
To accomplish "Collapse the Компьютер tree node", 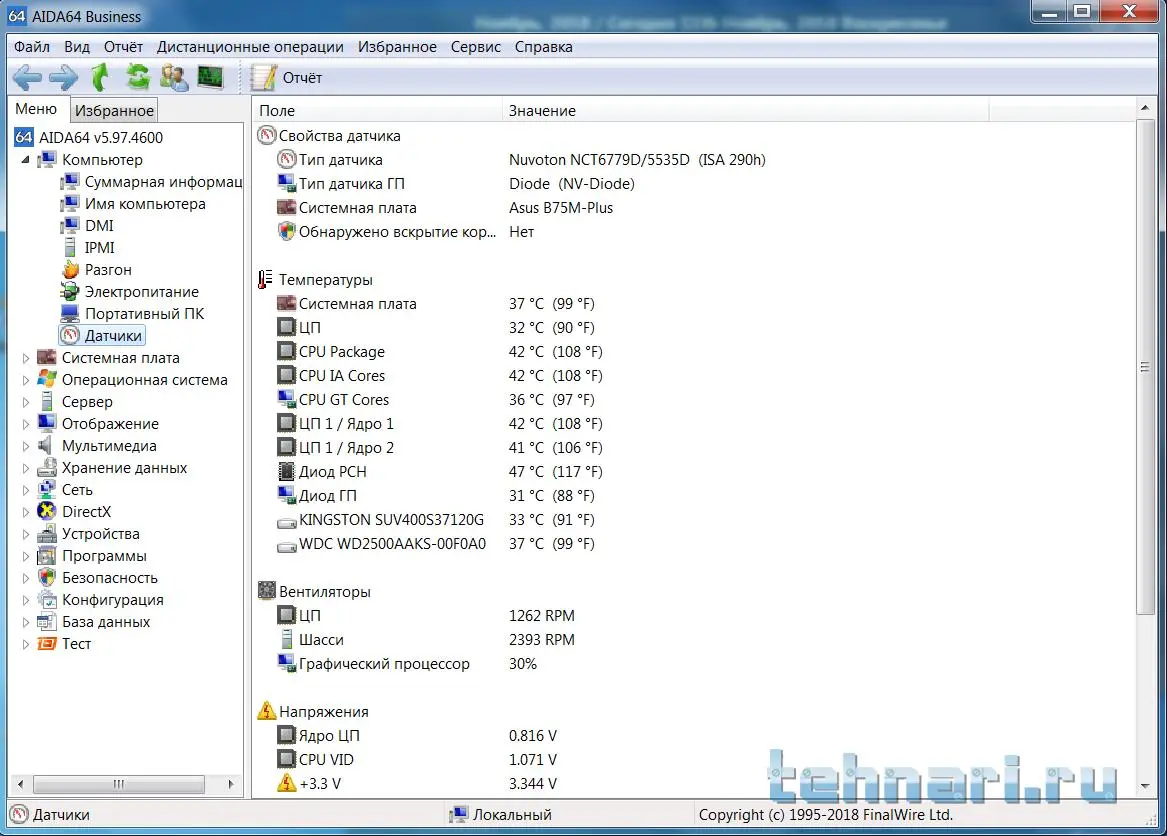I will click(x=25, y=159).
